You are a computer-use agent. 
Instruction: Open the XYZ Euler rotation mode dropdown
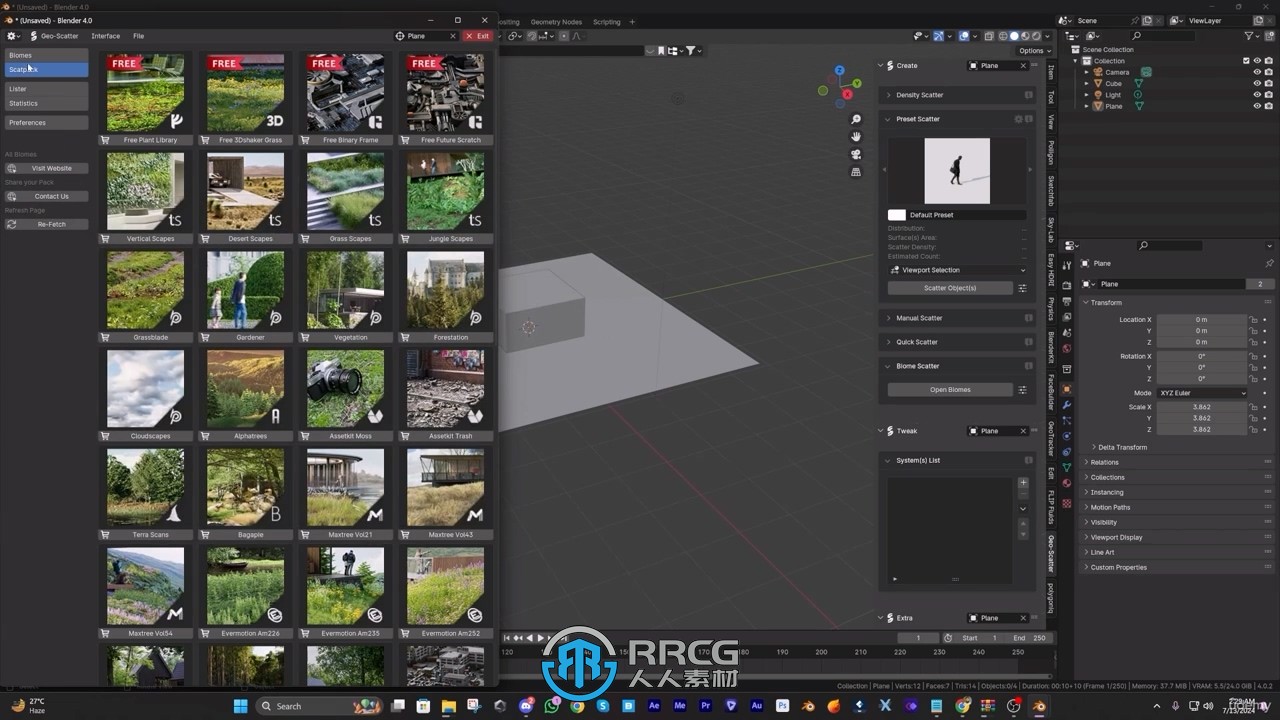pos(1203,393)
